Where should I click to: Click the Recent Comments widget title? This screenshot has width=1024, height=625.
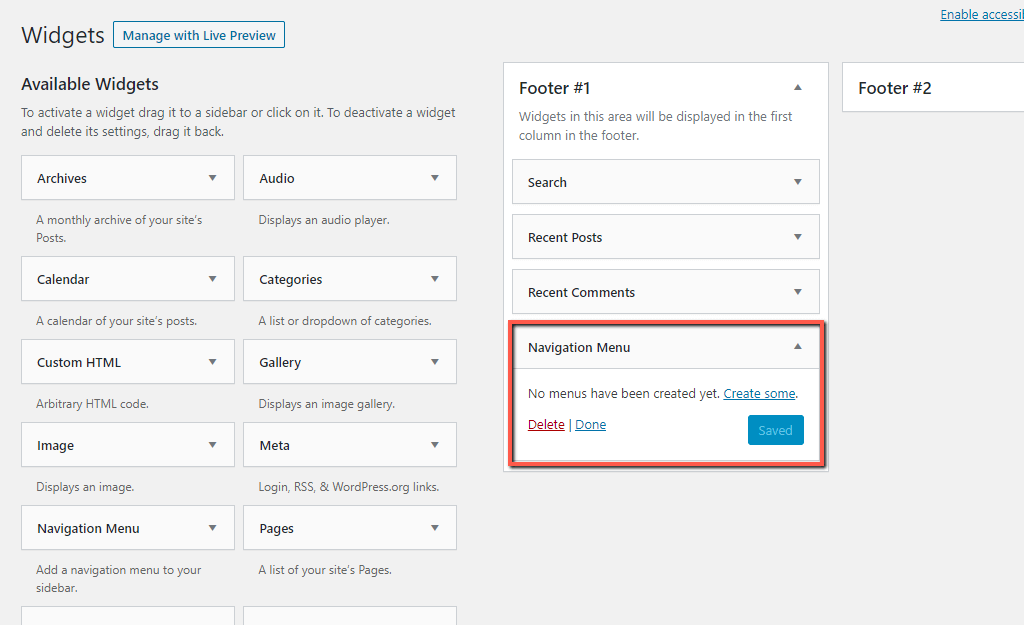coord(581,293)
